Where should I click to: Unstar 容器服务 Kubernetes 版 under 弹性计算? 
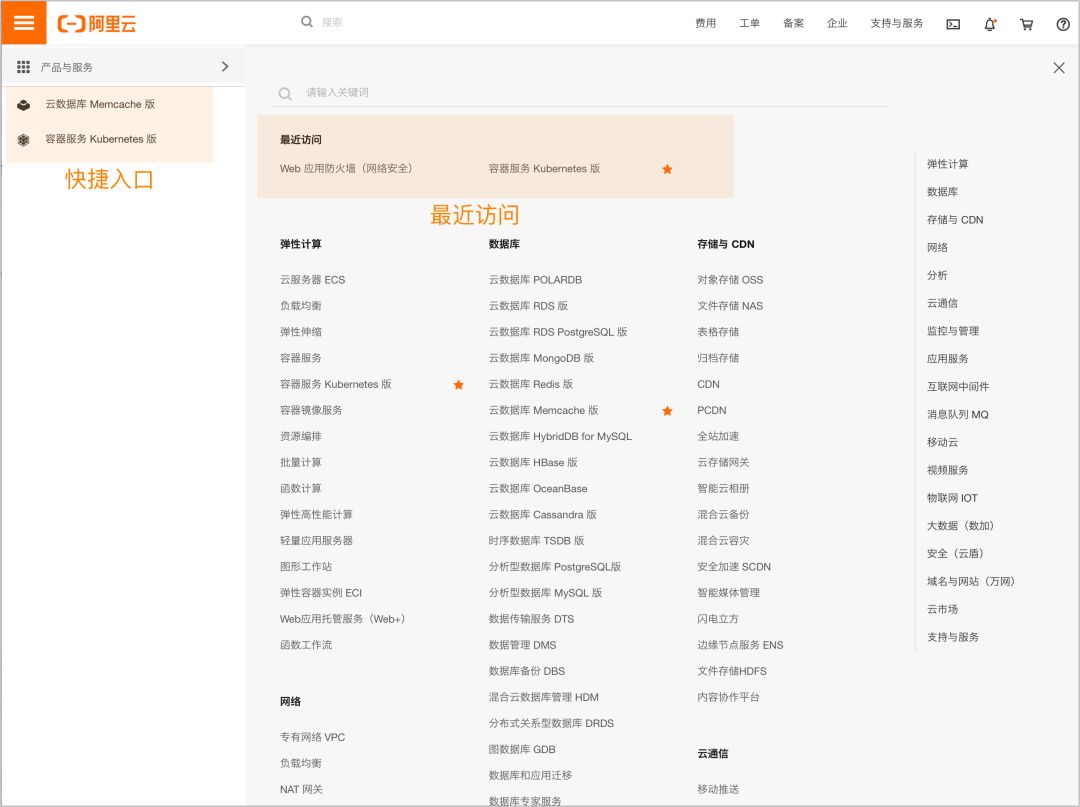coord(458,384)
